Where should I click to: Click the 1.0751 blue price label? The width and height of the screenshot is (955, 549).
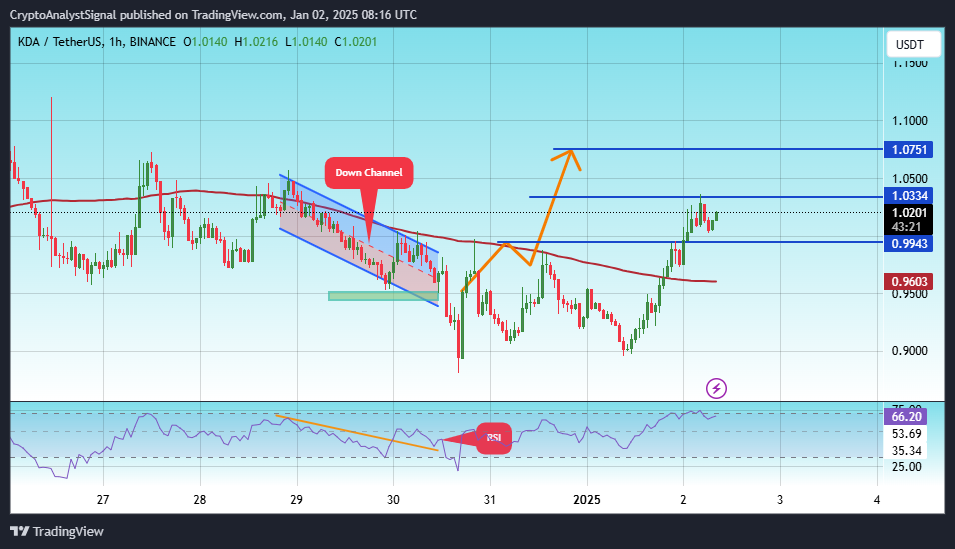point(909,149)
